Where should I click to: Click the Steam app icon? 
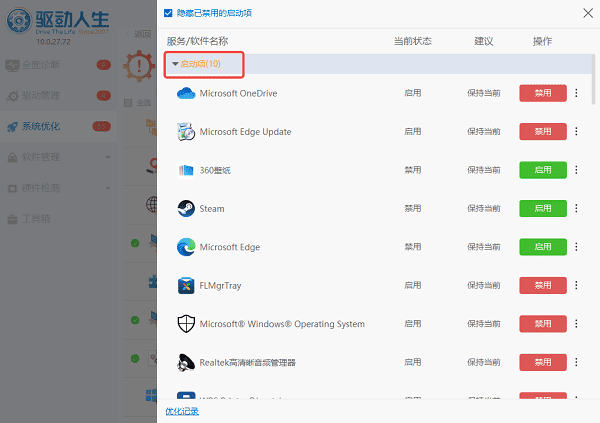point(186,208)
